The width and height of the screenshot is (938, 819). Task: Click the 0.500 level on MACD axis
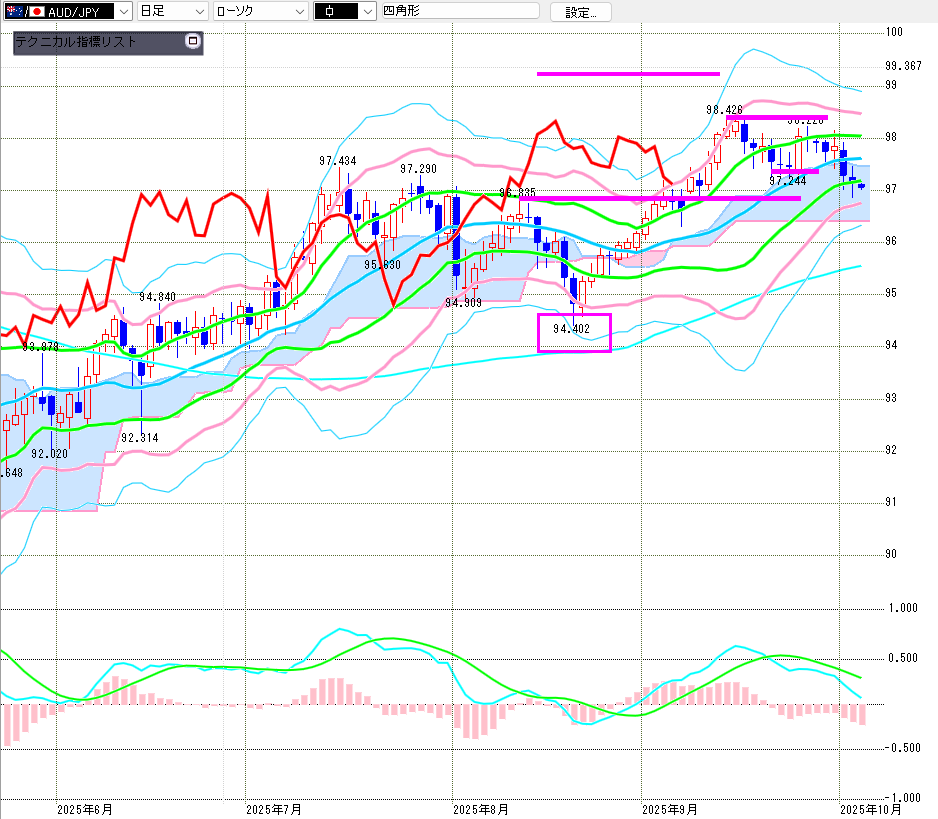point(903,658)
